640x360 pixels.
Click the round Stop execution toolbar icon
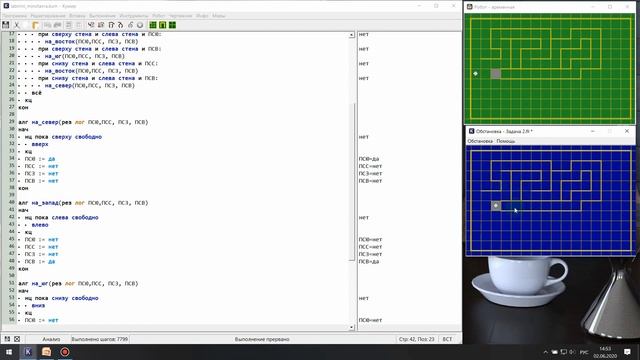click(x=140, y=25)
